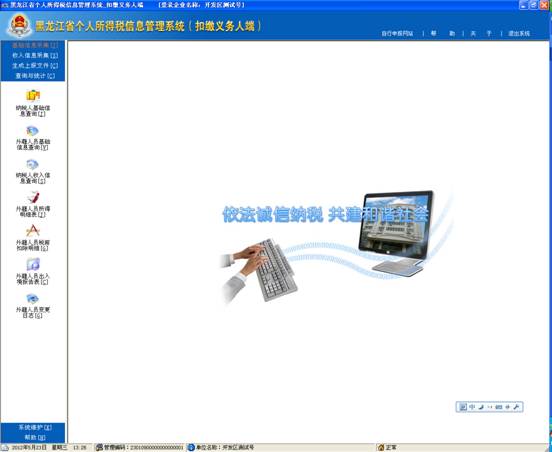Click the IME wrench settings icon

(x=516, y=407)
